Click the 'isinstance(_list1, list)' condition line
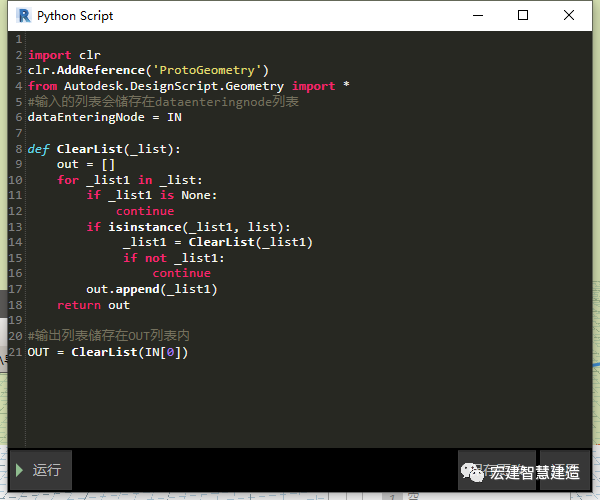Viewport: 600px width, 500px height. (188, 227)
